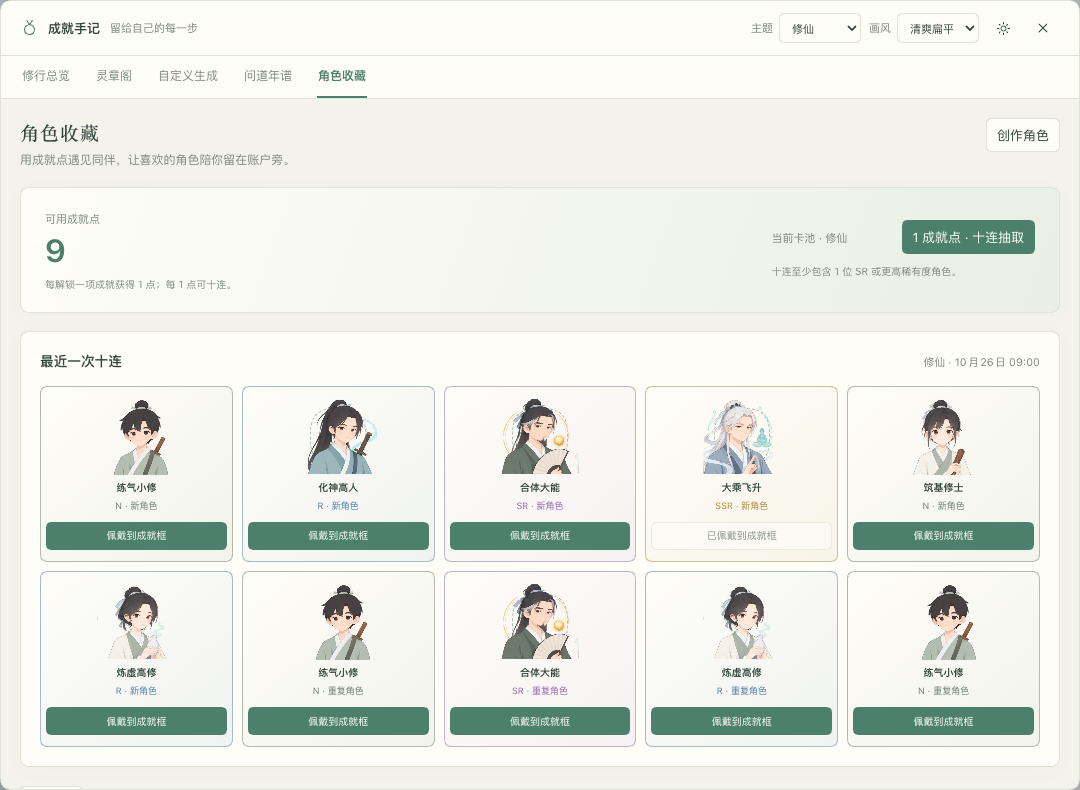This screenshot has width=1080, height=790.
Task: Click the 成就手记 logo icon
Action: coord(29,28)
